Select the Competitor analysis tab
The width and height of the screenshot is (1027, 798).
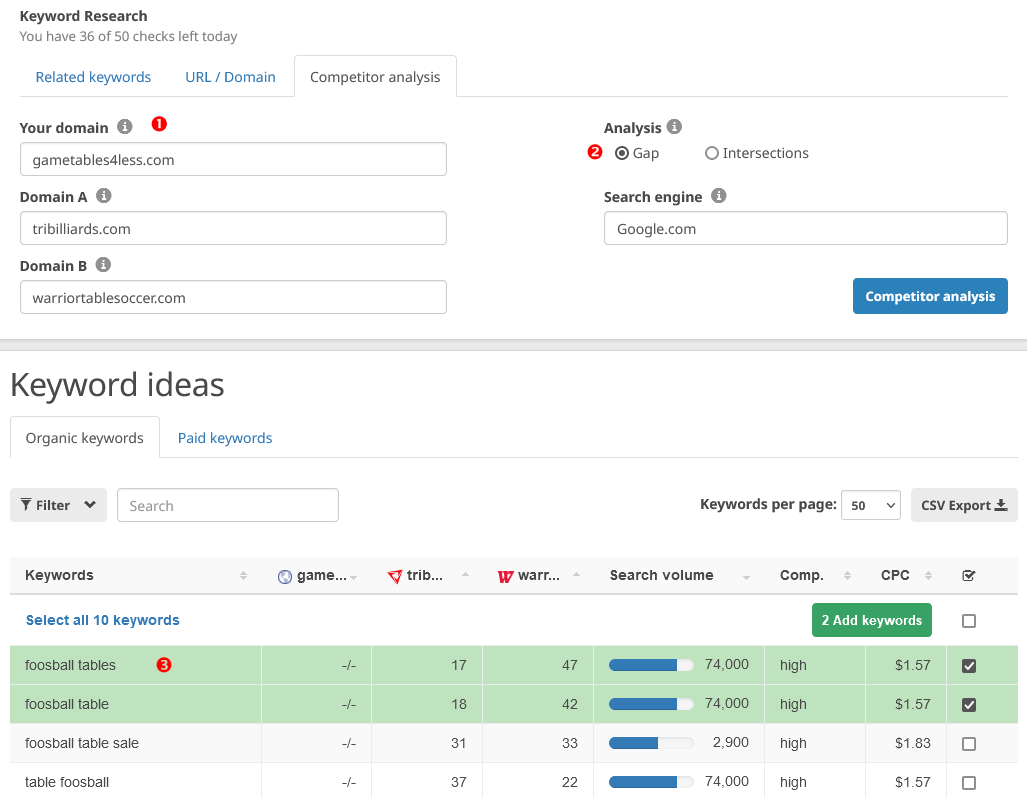pyautogui.click(x=375, y=77)
